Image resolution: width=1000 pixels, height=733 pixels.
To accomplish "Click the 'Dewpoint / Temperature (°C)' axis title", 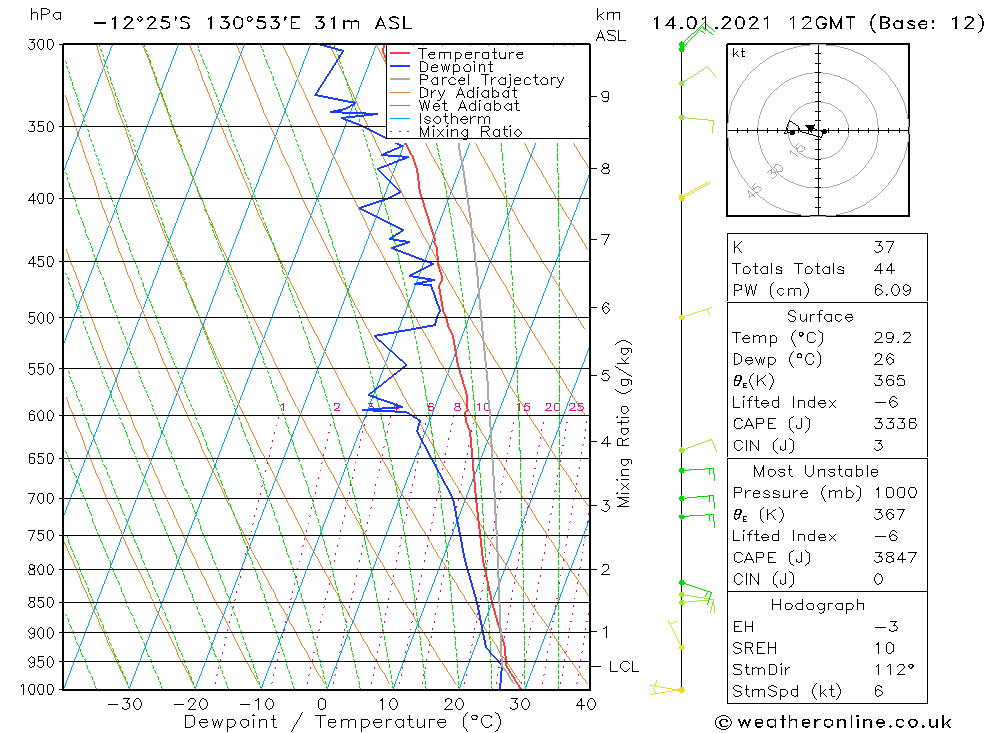I will (342, 722).
